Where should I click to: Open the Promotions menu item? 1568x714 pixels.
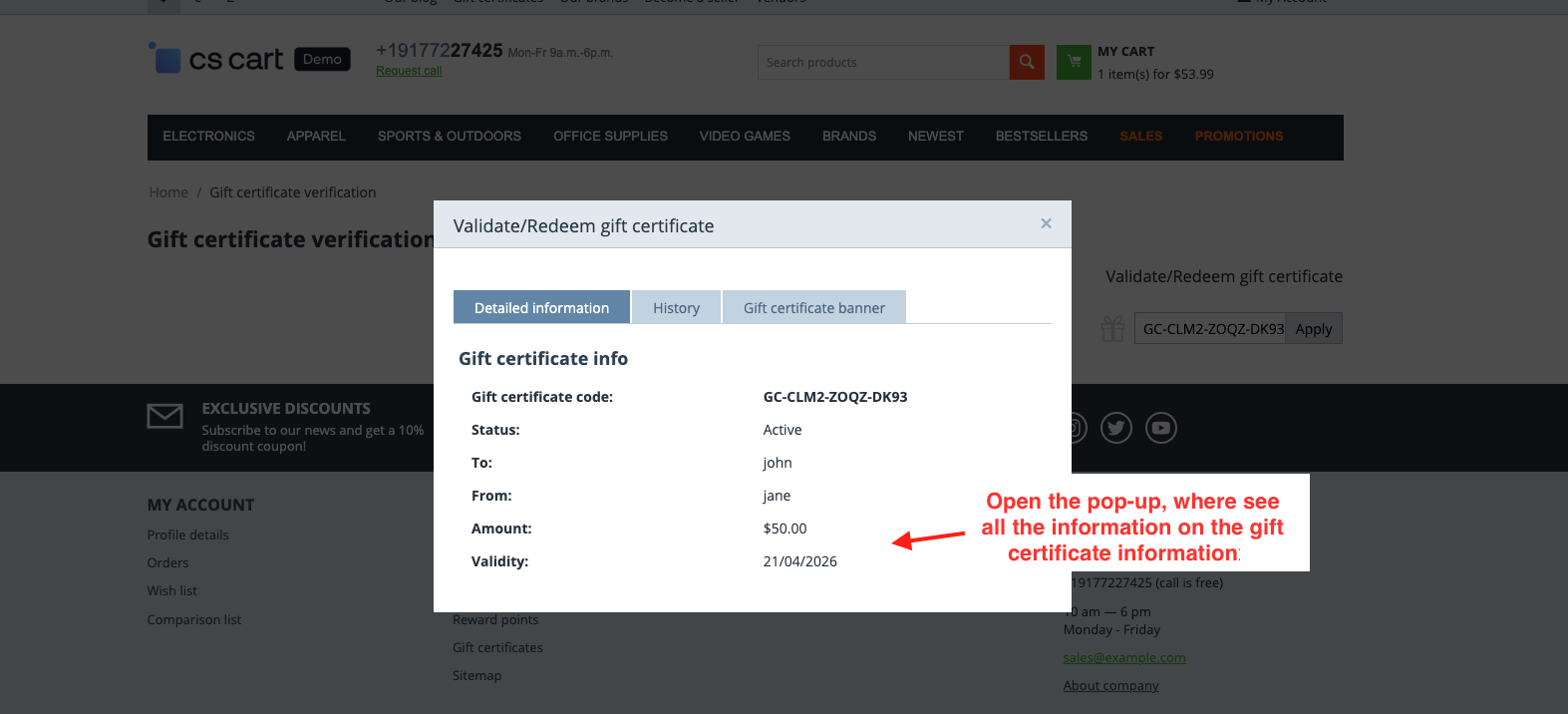tap(1239, 137)
